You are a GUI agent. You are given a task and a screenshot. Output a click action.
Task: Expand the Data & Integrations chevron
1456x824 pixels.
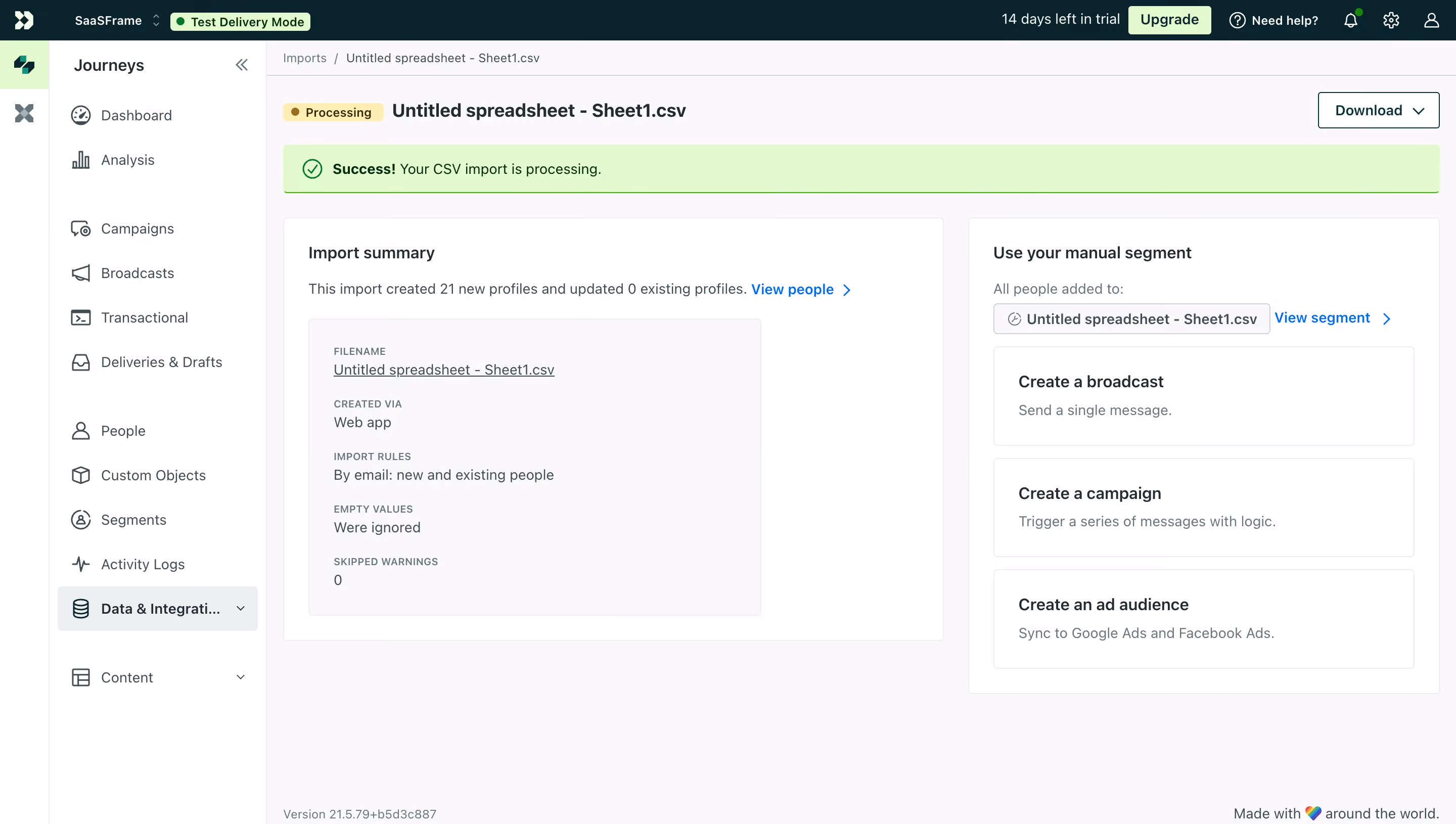(x=241, y=608)
